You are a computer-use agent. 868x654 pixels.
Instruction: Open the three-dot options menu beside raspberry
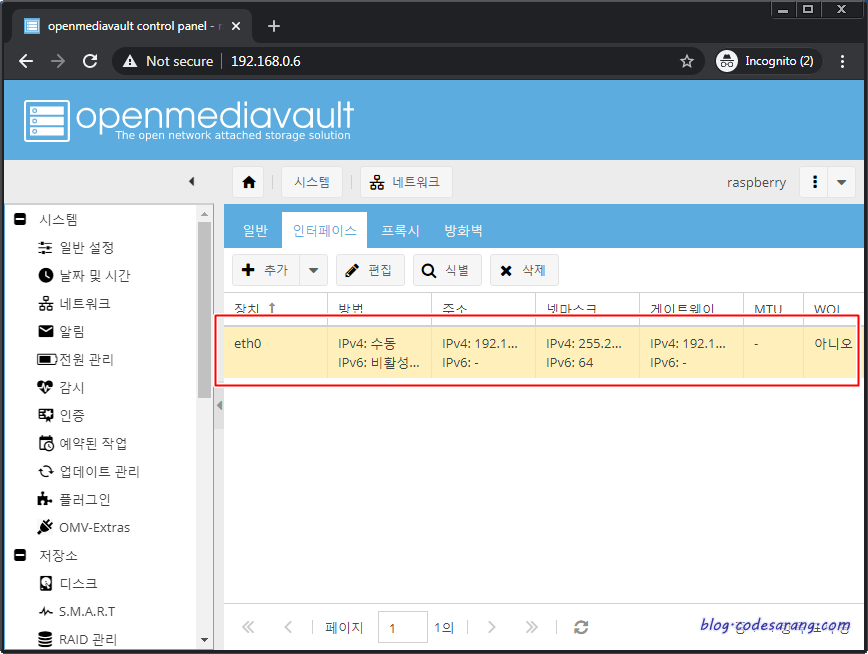click(814, 182)
